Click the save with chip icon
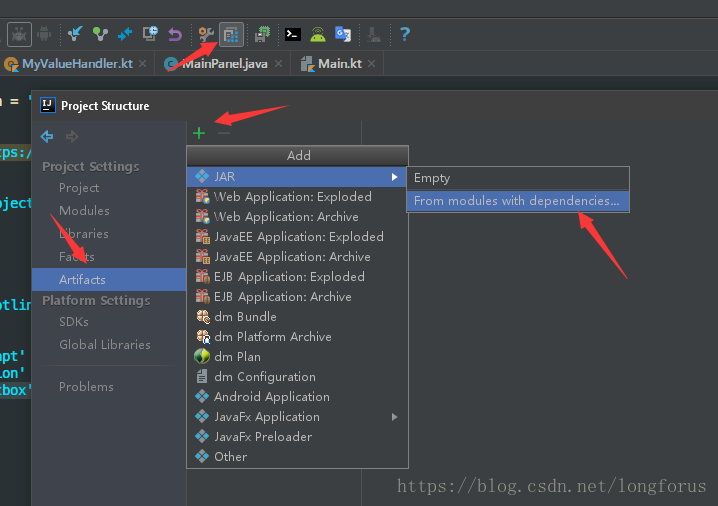The image size is (718, 506). (262, 34)
